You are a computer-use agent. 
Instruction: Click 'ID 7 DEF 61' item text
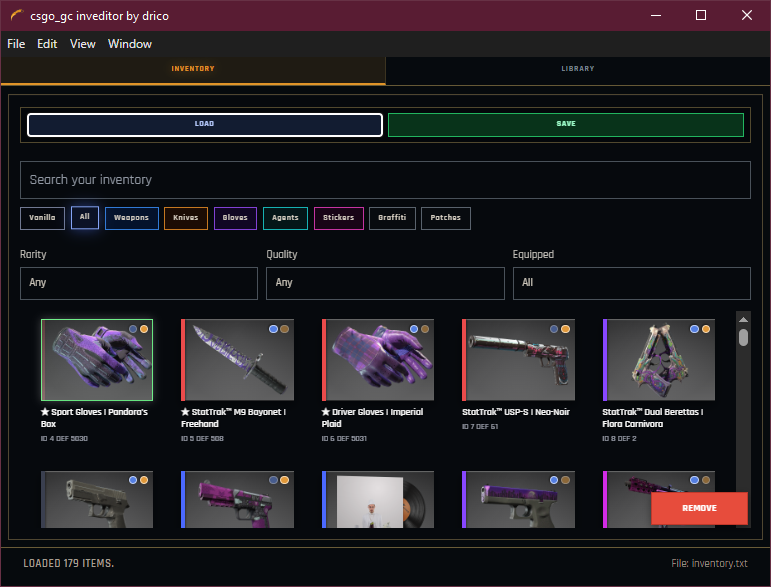point(480,427)
